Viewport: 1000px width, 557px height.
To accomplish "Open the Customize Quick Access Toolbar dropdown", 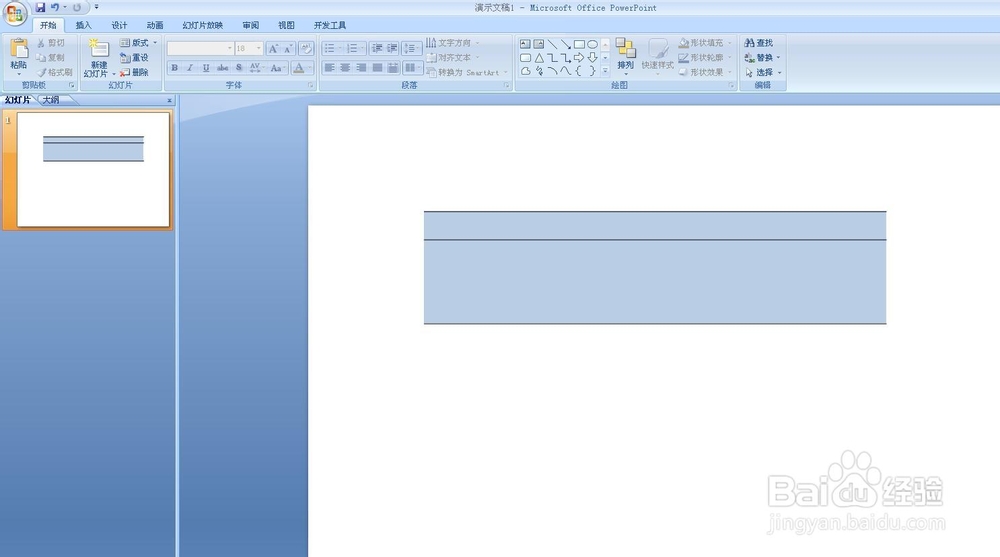I will pyautogui.click(x=96, y=8).
